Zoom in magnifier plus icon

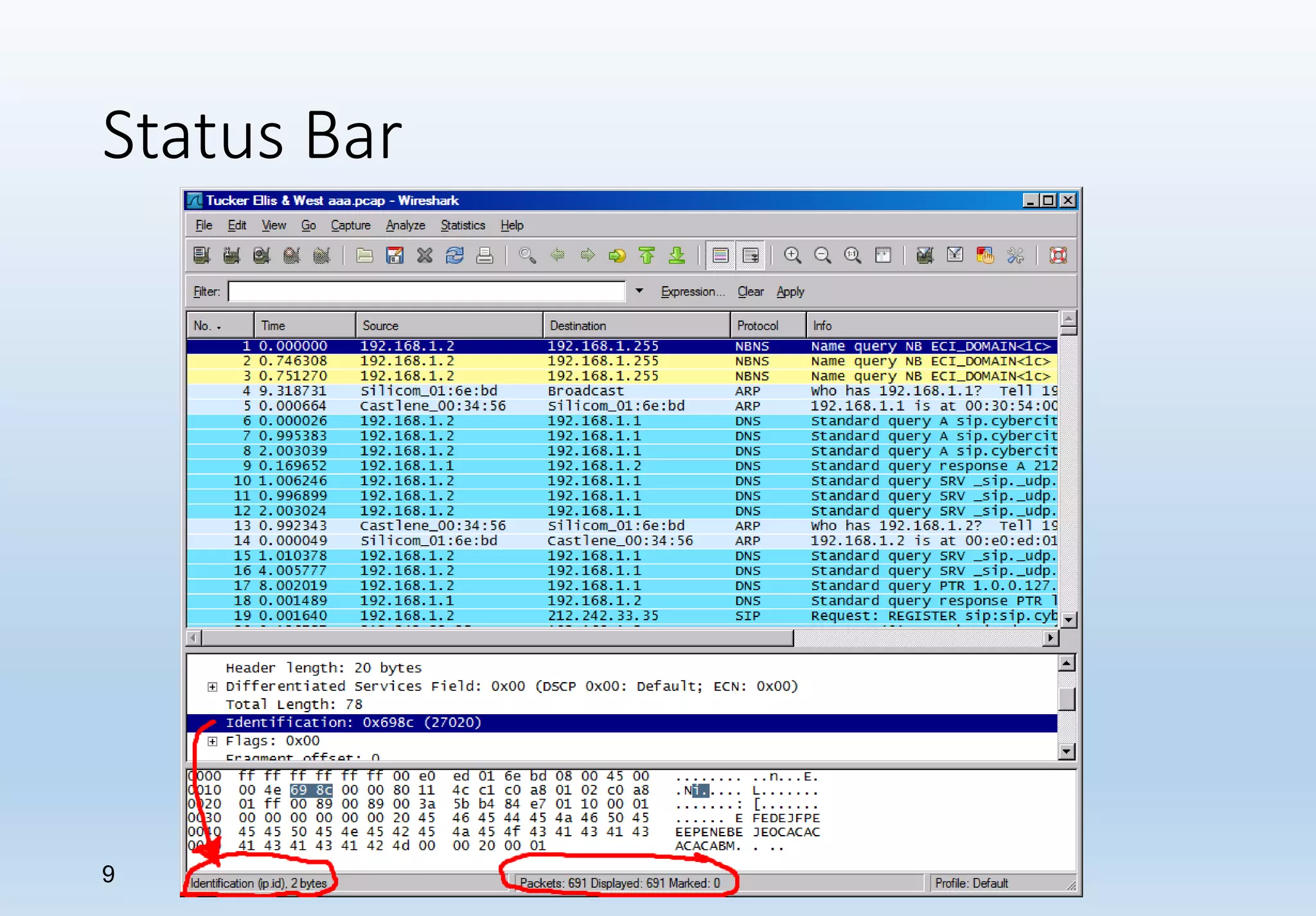pos(793,255)
